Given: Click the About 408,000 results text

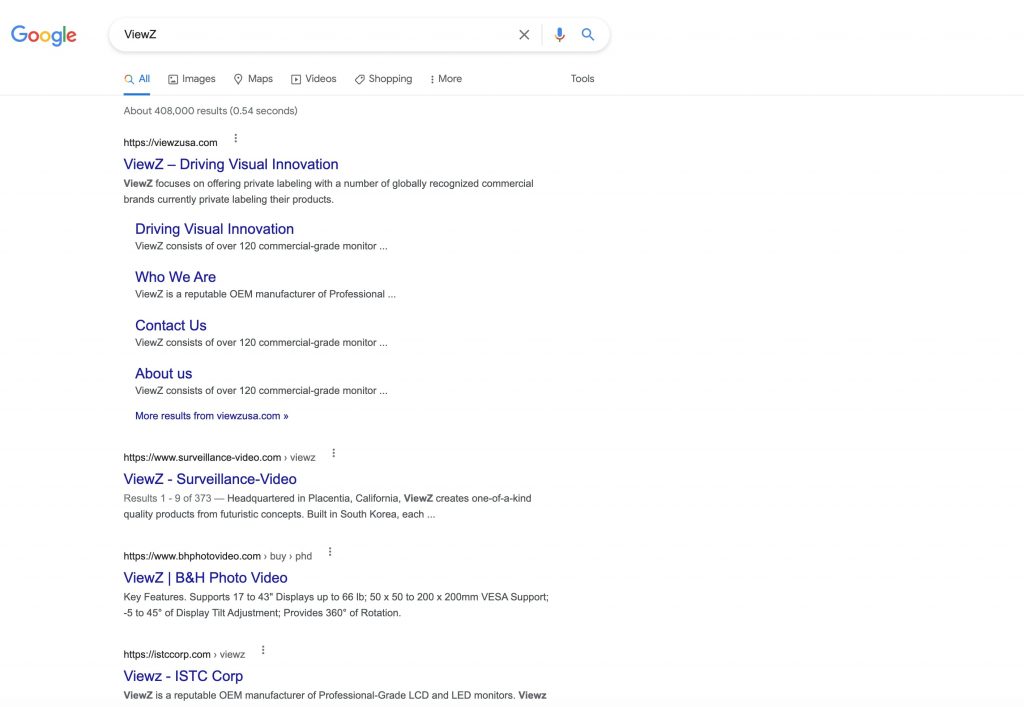Looking at the screenshot, I should tap(210, 111).
